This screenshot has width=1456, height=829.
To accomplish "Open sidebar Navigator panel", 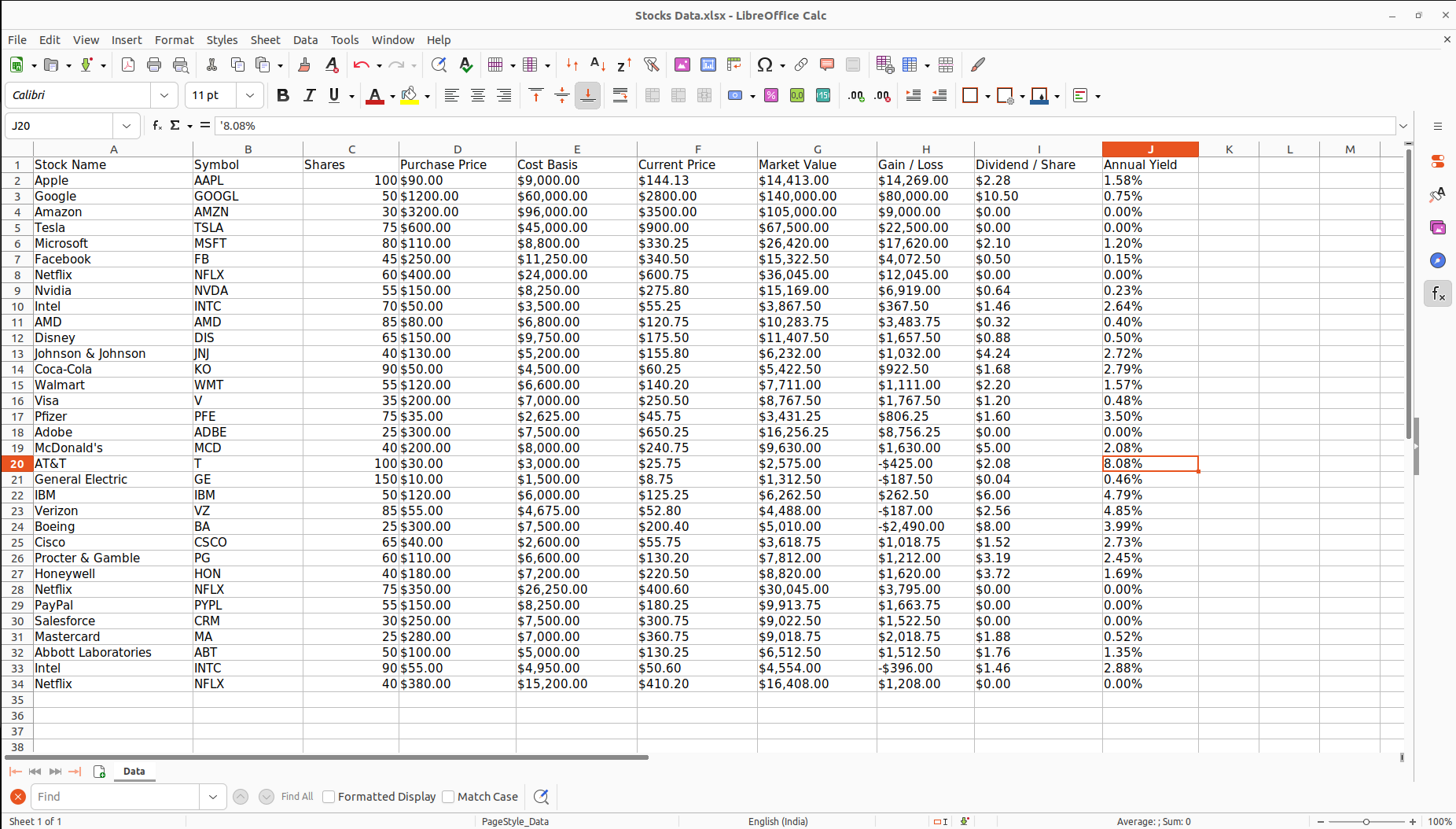I will (1438, 260).
